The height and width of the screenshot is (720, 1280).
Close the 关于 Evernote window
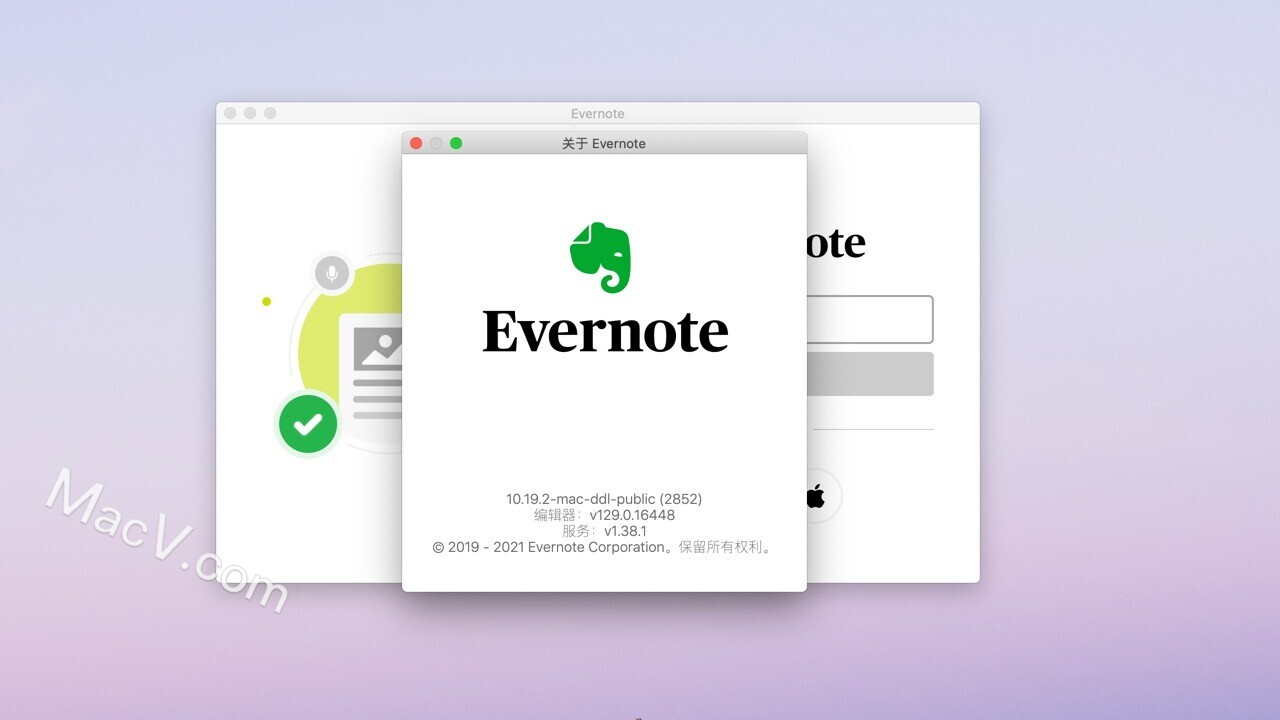pos(416,144)
